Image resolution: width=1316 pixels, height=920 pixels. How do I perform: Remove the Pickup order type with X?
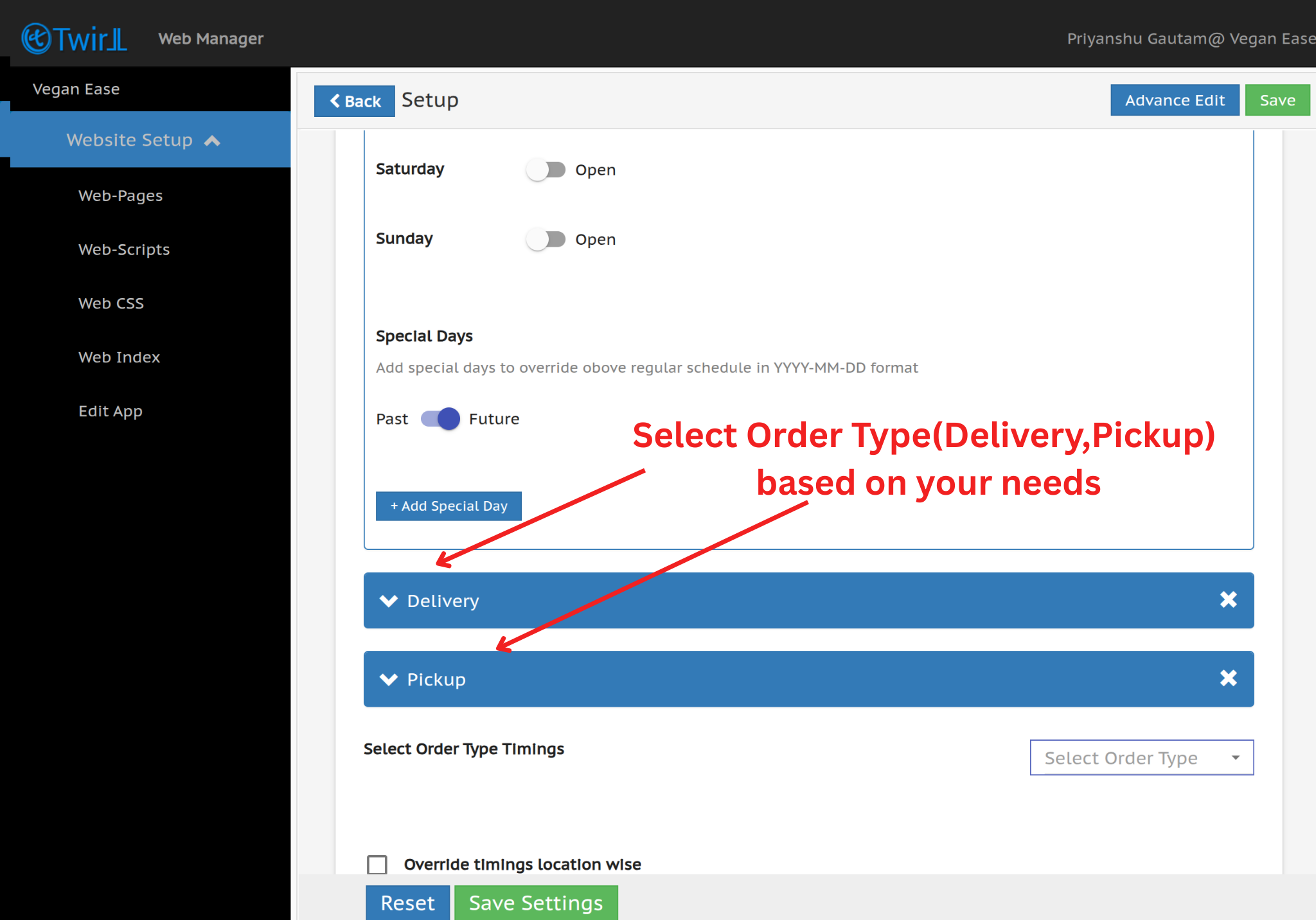[x=1228, y=678]
